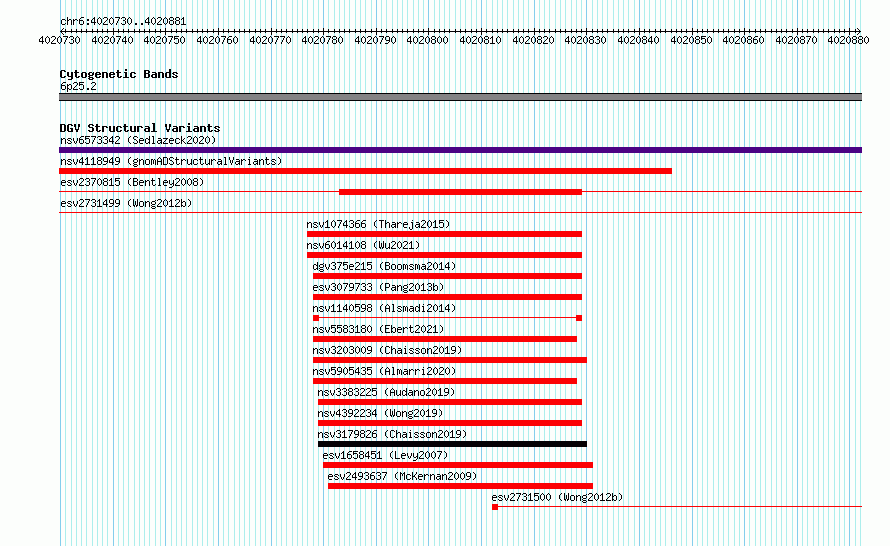The height and width of the screenshot is (546, 890).
Task: Click the small red esv2731500 start block
Action: (x=495, y=507)
